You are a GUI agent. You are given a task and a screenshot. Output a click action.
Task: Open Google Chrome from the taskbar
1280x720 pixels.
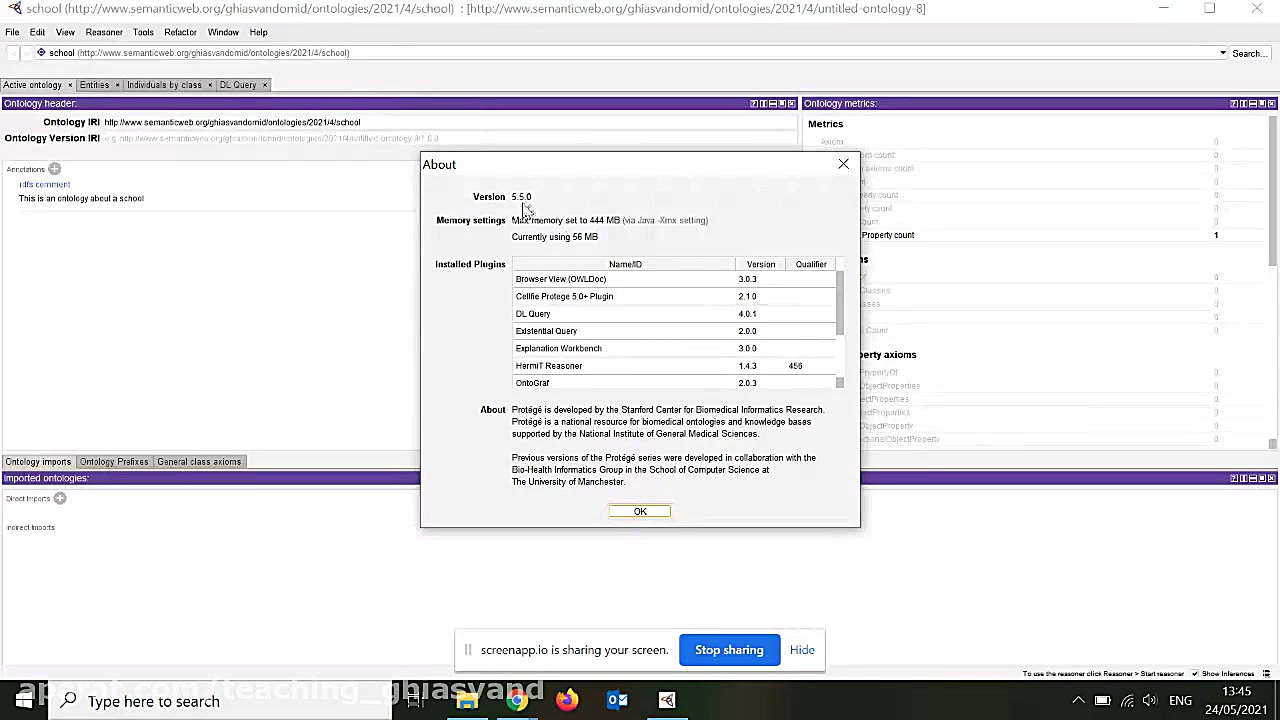click(x=517, y=700)
